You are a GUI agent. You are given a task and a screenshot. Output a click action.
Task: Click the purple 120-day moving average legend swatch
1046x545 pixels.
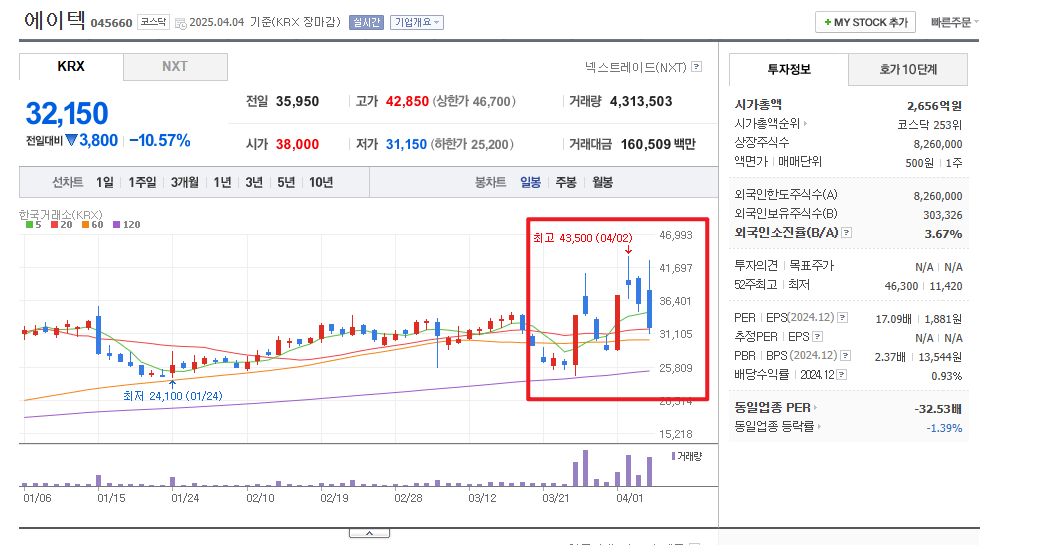116,225
